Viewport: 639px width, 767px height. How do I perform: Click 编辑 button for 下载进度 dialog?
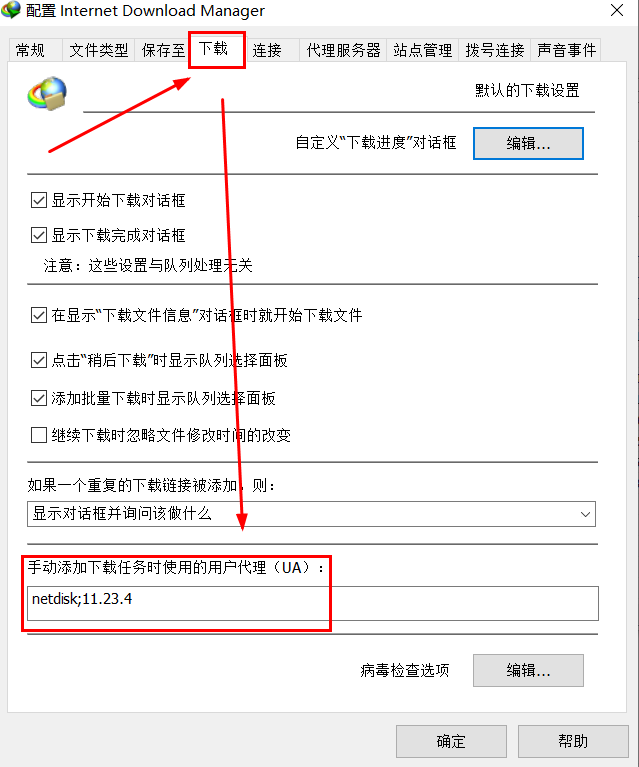pos(528,143)
